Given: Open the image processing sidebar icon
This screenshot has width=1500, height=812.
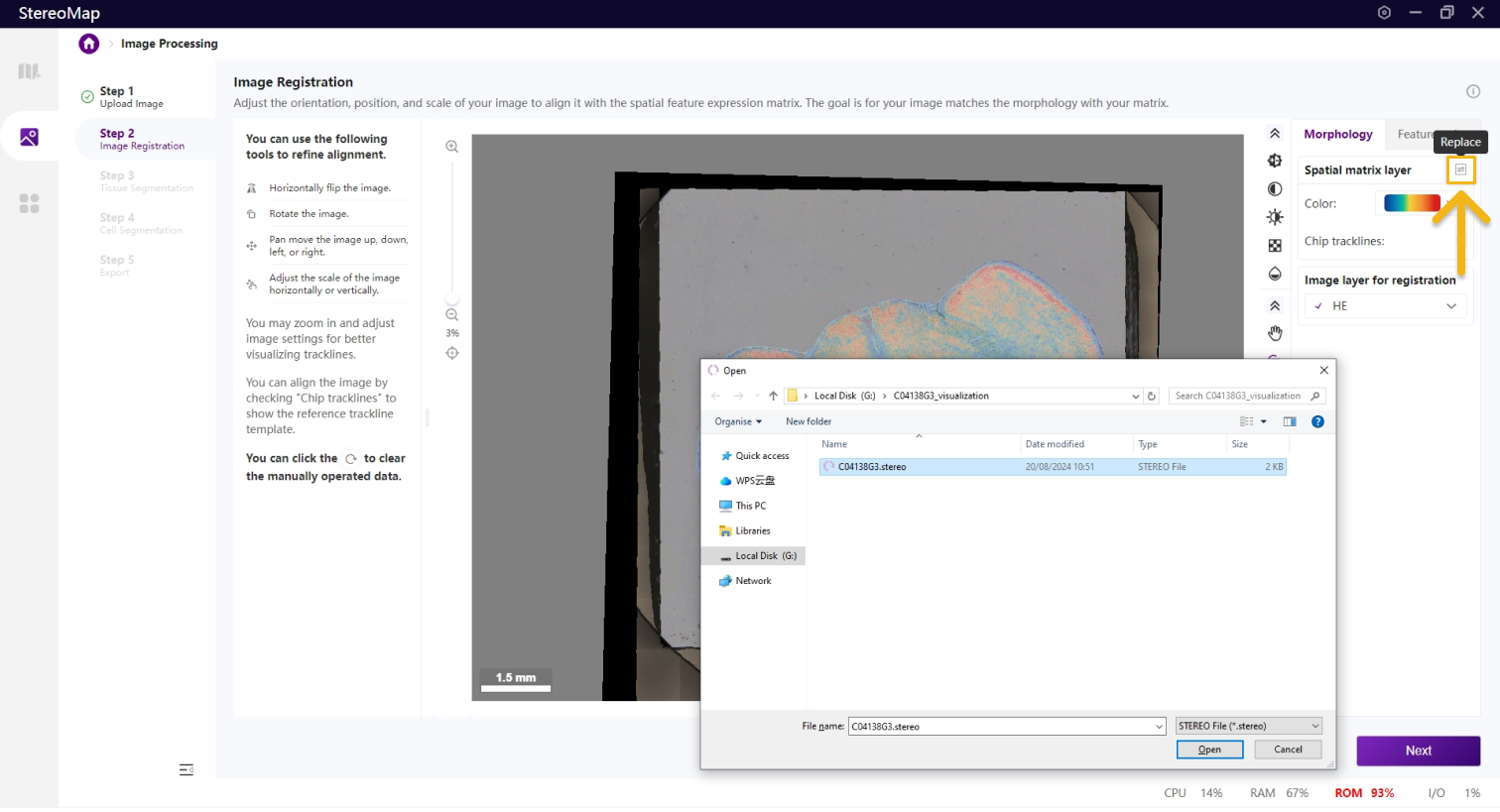Looking at the screenshot, I should click(30, 137).
